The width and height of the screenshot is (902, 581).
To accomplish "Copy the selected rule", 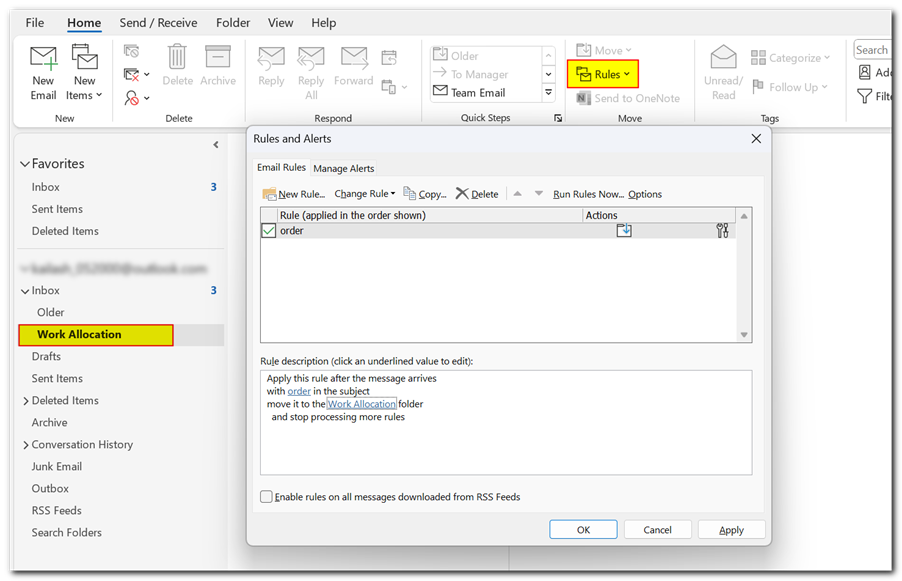I will pos(425,194).
